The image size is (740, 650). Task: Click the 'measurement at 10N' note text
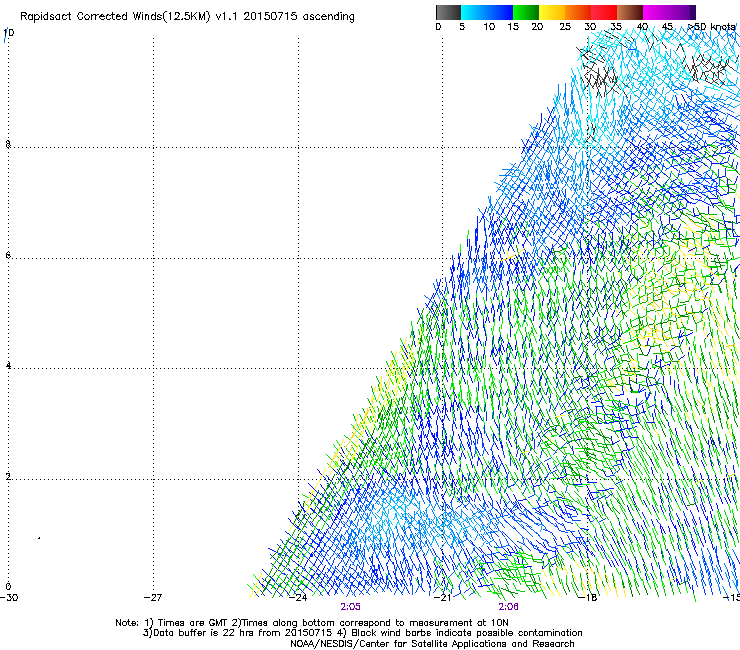pos(460,623)
